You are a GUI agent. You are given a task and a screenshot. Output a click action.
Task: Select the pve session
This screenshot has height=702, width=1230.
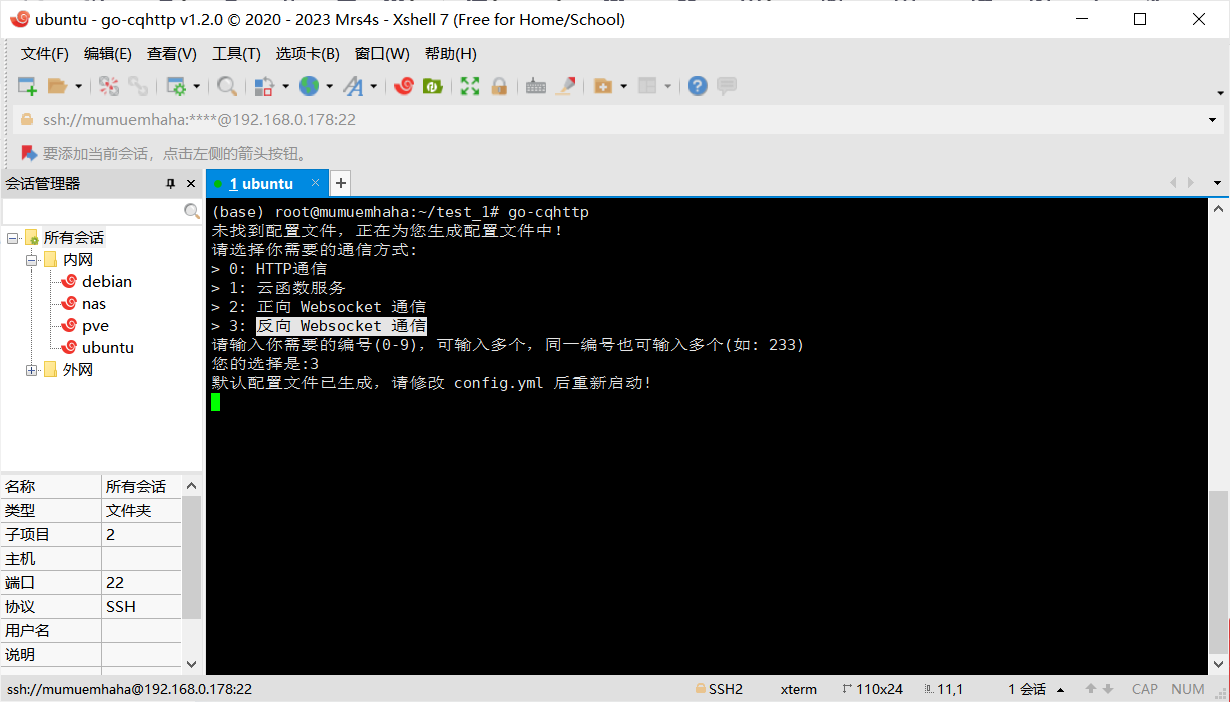click(96, 326)
